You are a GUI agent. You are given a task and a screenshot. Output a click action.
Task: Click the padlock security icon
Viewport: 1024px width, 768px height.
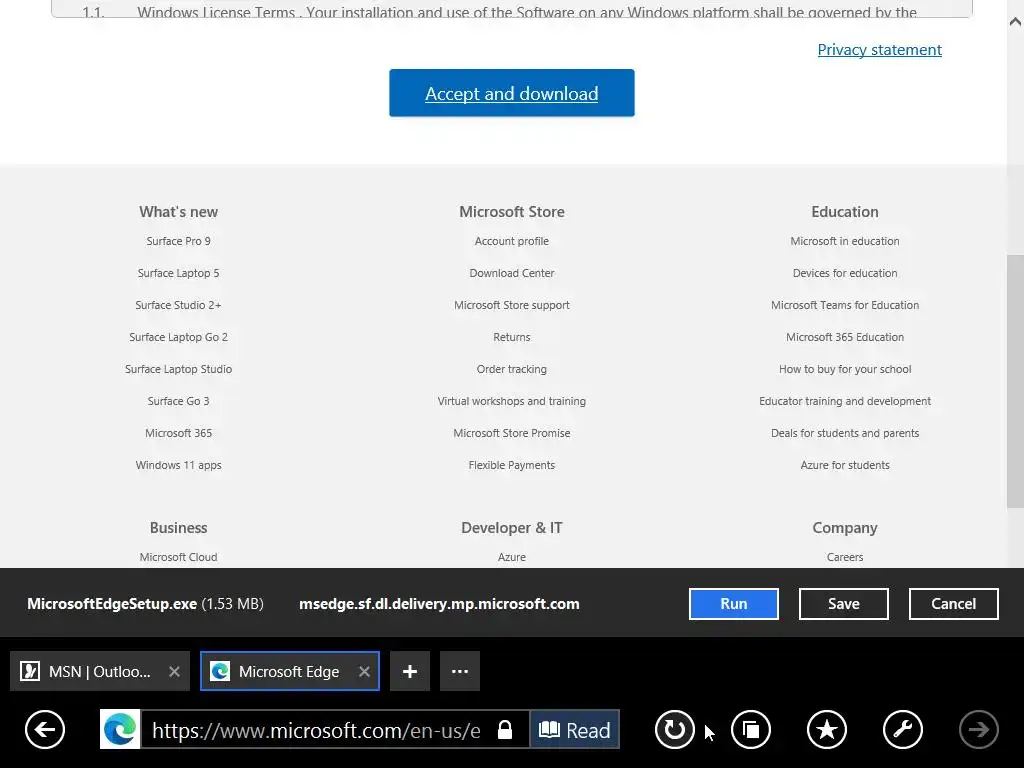point(505,729)
